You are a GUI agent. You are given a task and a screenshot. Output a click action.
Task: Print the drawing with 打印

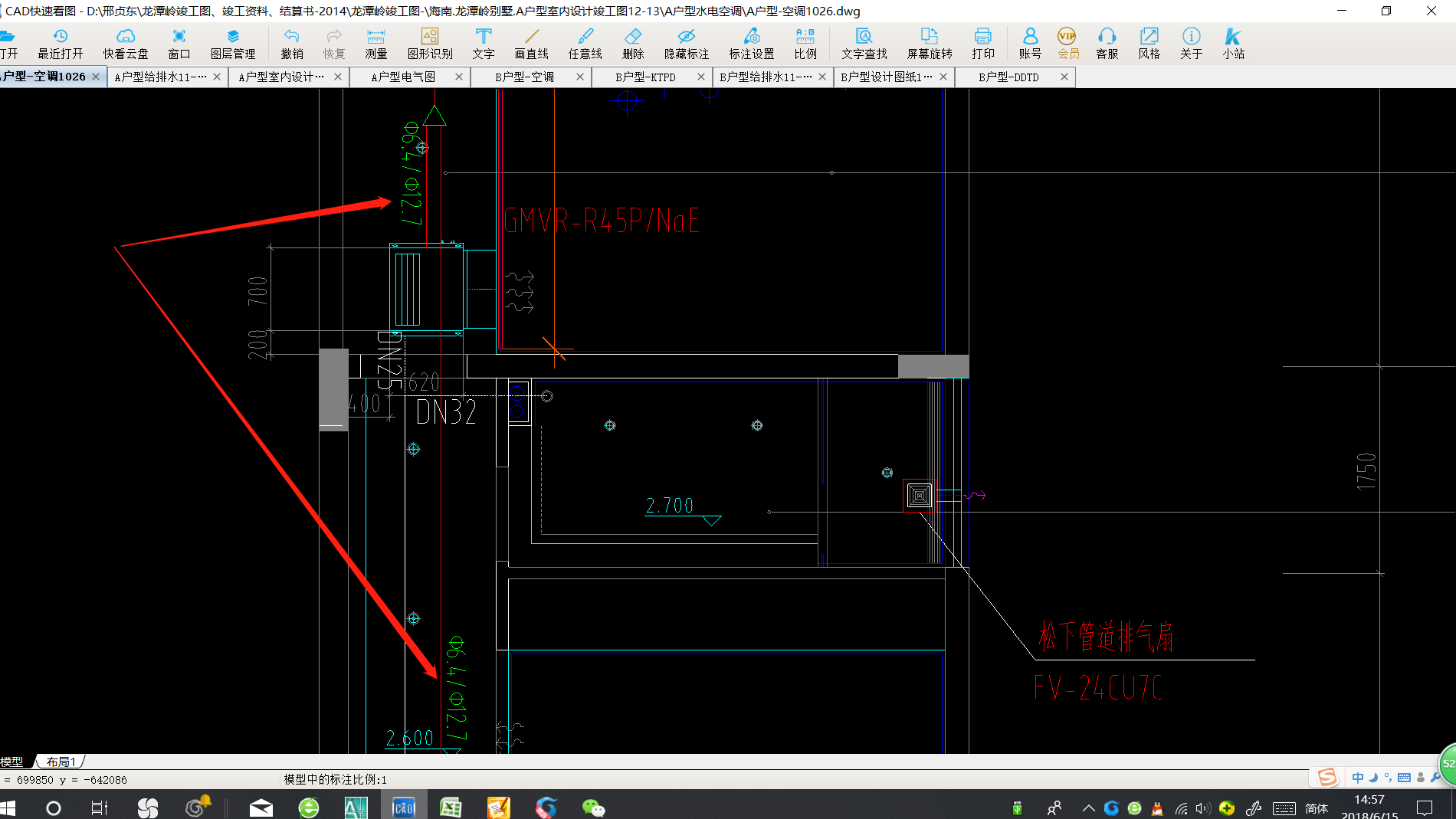[x=983, y=44]
